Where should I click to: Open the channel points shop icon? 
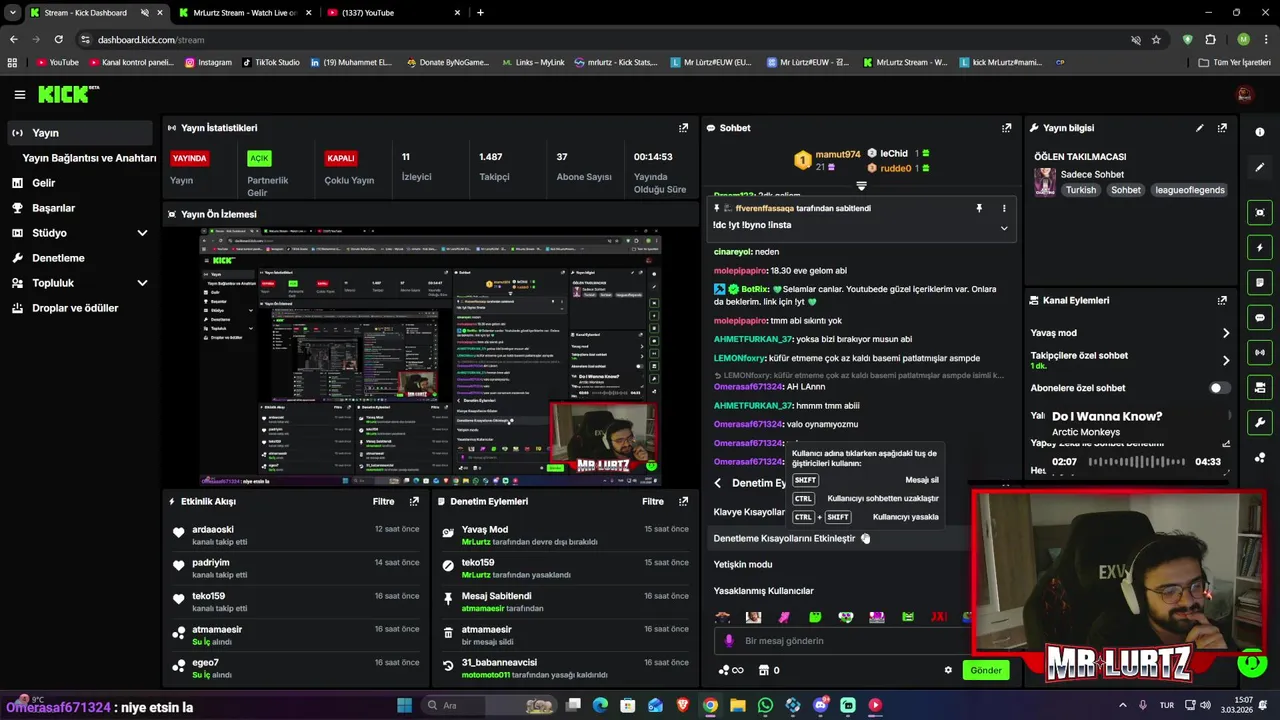point(764,670)
